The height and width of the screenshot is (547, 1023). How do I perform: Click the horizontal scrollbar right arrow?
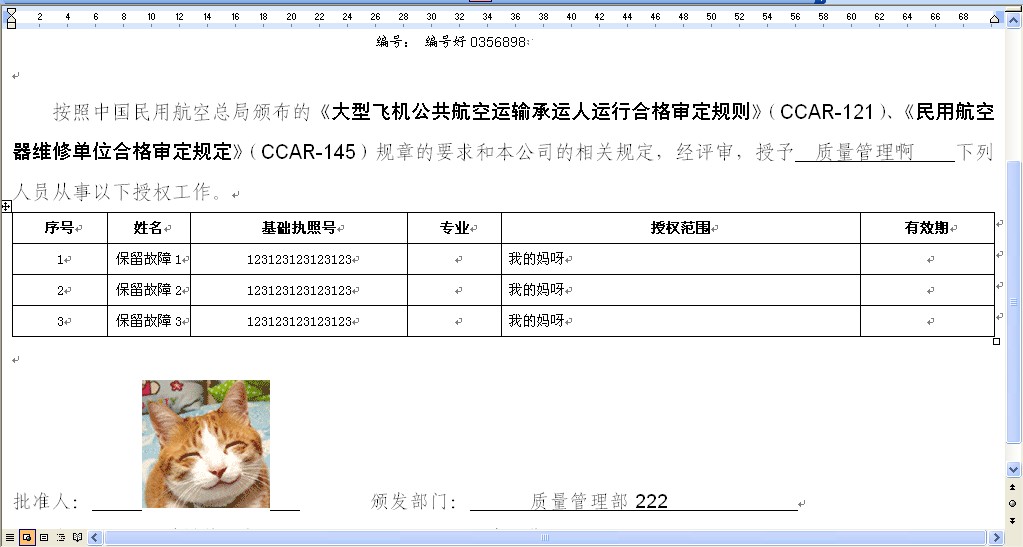click(x=996, y=537)
